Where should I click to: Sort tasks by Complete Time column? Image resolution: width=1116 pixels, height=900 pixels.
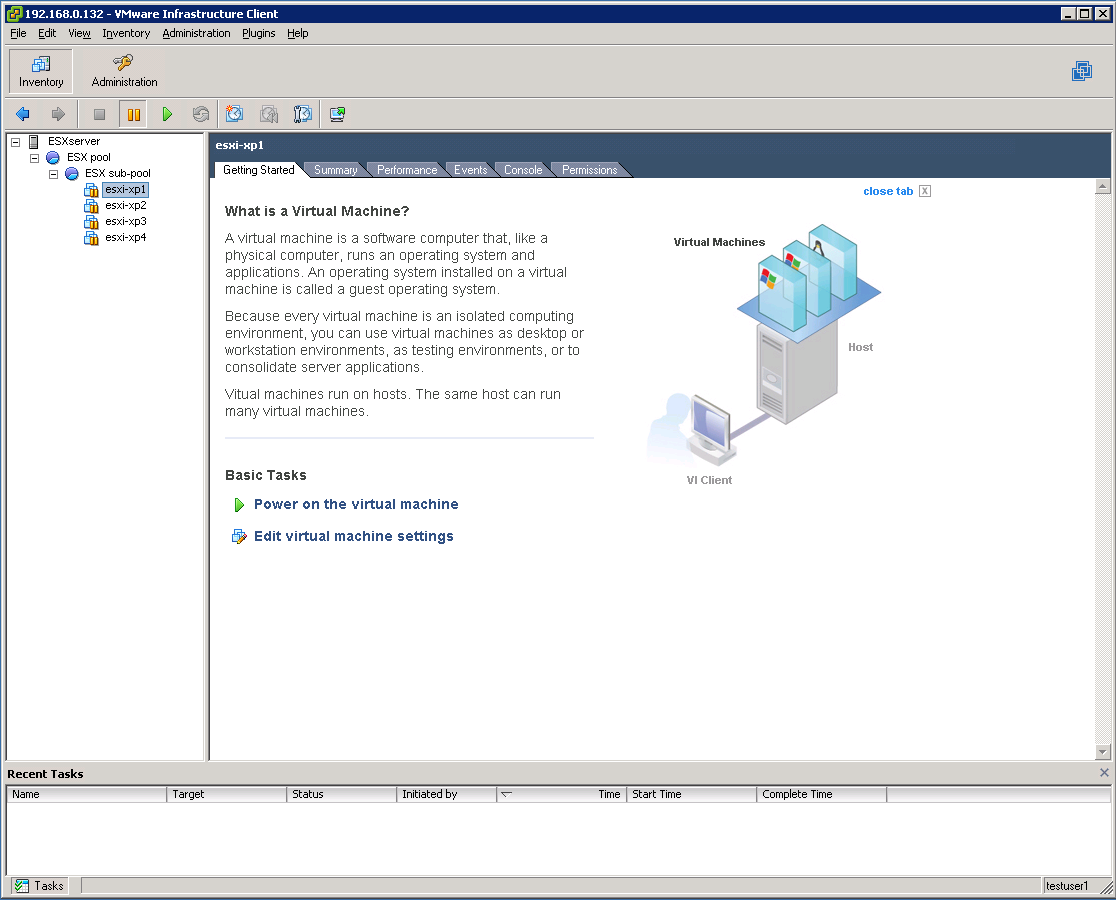click(x=821, y=794)
